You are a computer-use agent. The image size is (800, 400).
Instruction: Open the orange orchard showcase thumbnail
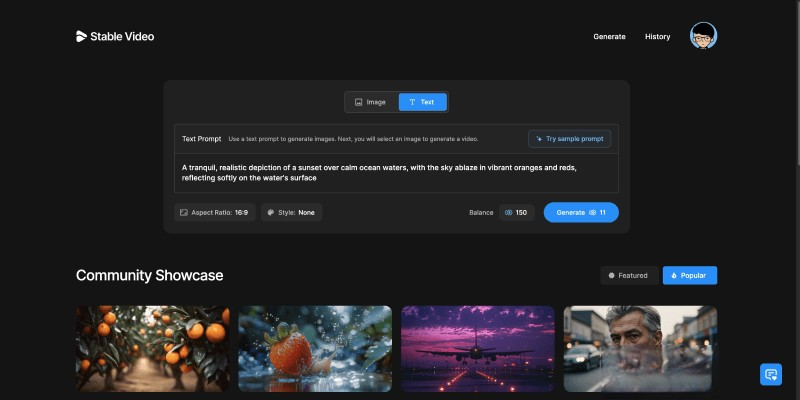tap(153, 348)
